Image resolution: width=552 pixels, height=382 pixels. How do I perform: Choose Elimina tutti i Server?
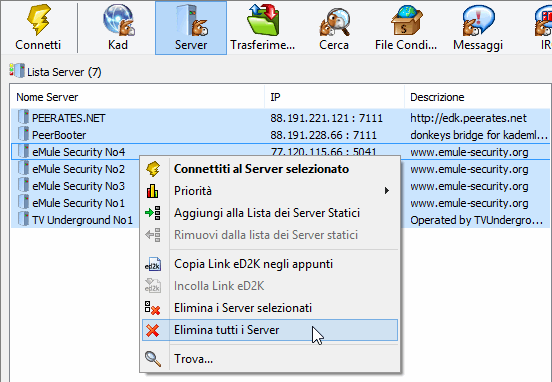pyautogui.click(x=270, y=330)
